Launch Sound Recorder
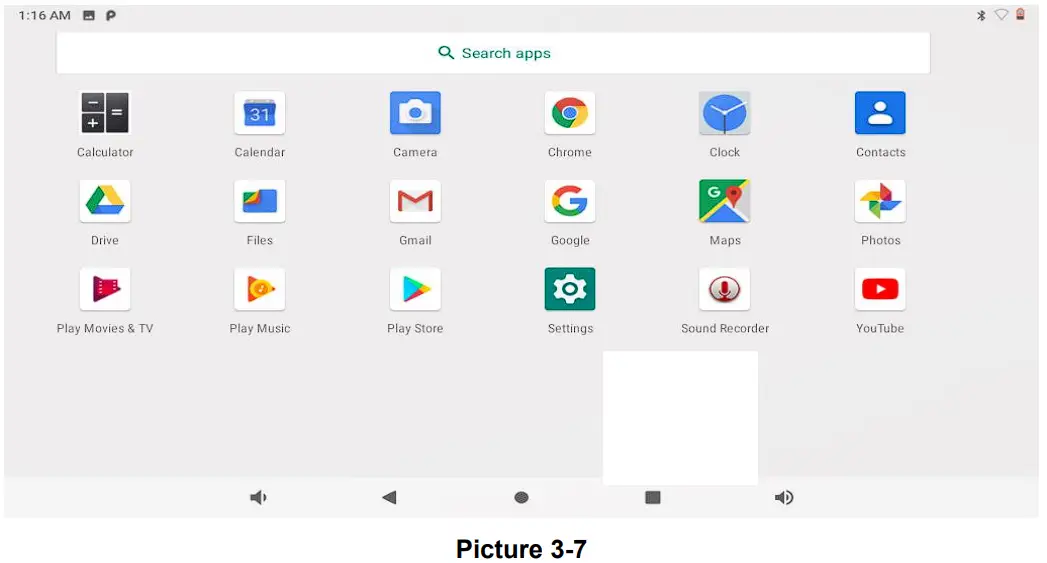Viewport: 1047px width, 563px height. [x=724, y=289]
